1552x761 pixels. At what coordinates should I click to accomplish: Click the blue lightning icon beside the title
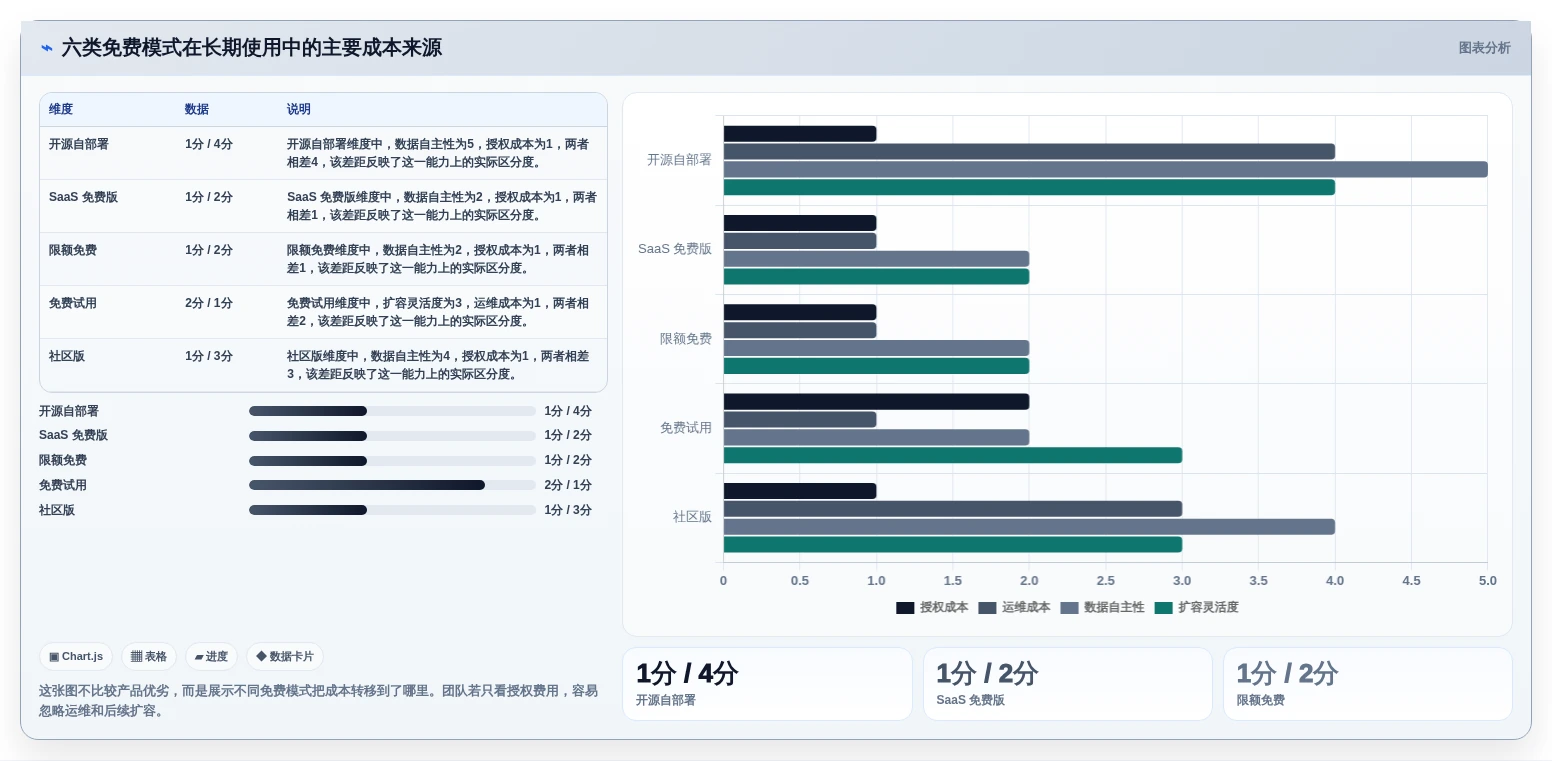(47, 48)
